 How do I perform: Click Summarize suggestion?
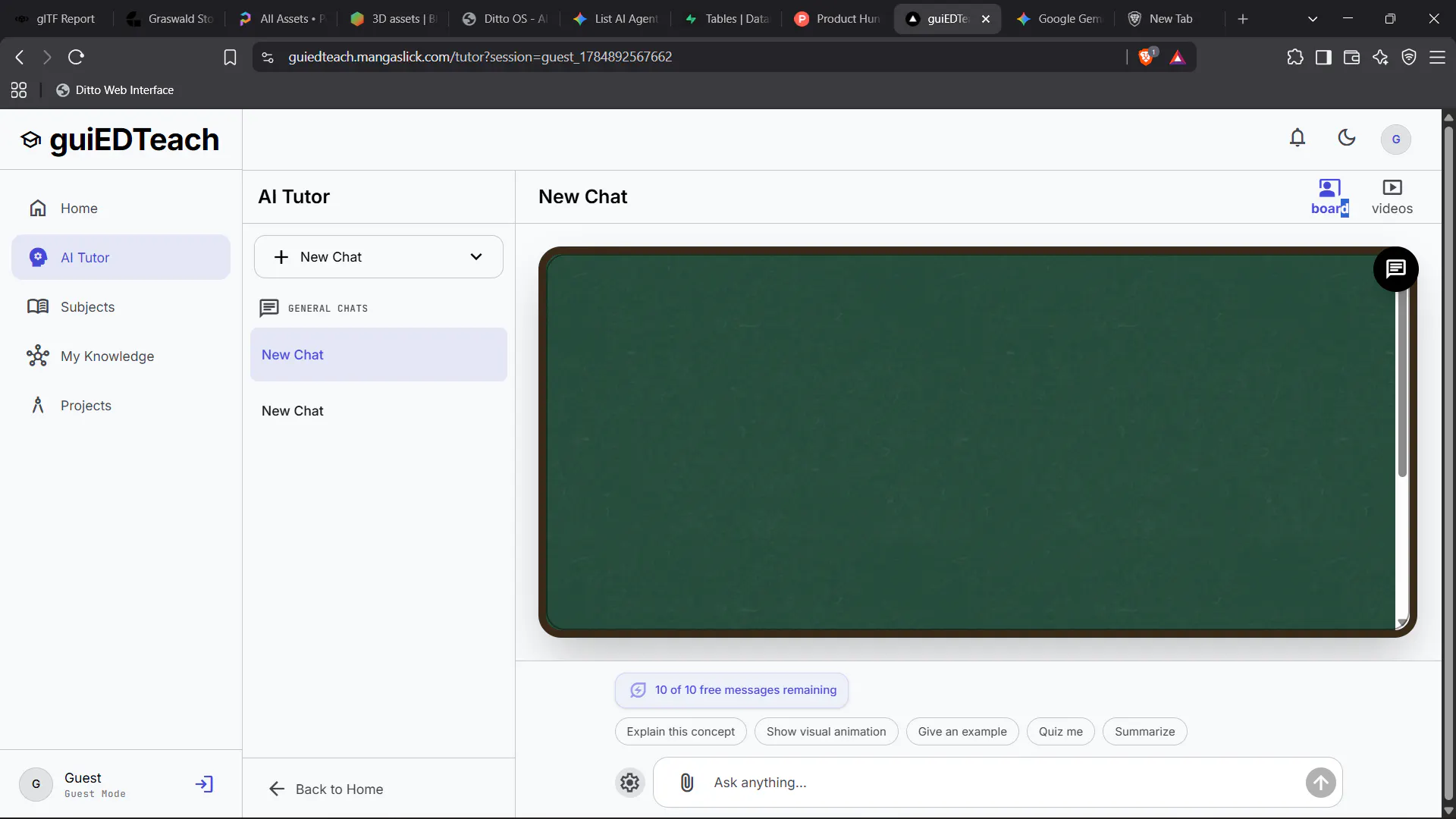(1145, 732)
